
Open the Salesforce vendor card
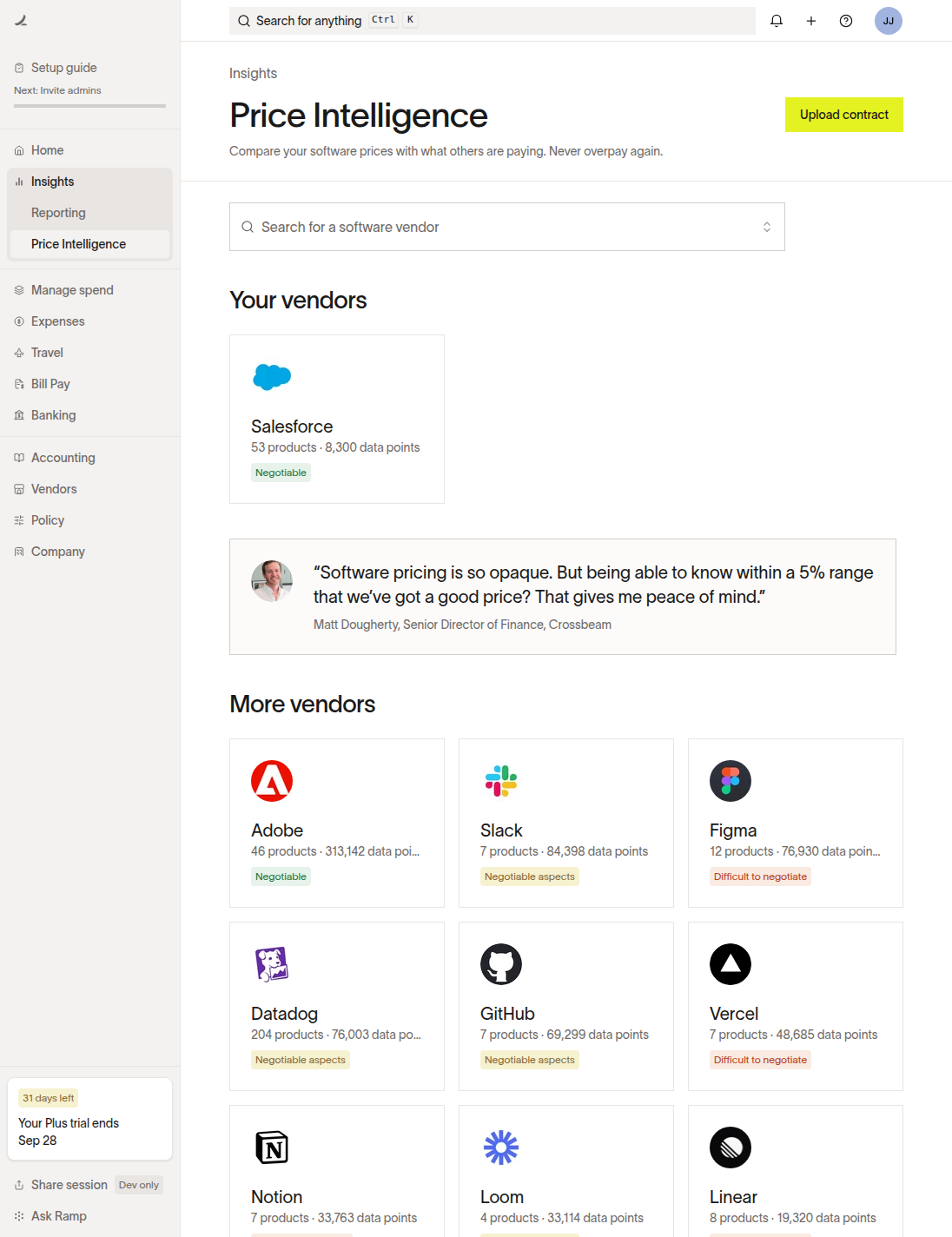coord(337,419)
